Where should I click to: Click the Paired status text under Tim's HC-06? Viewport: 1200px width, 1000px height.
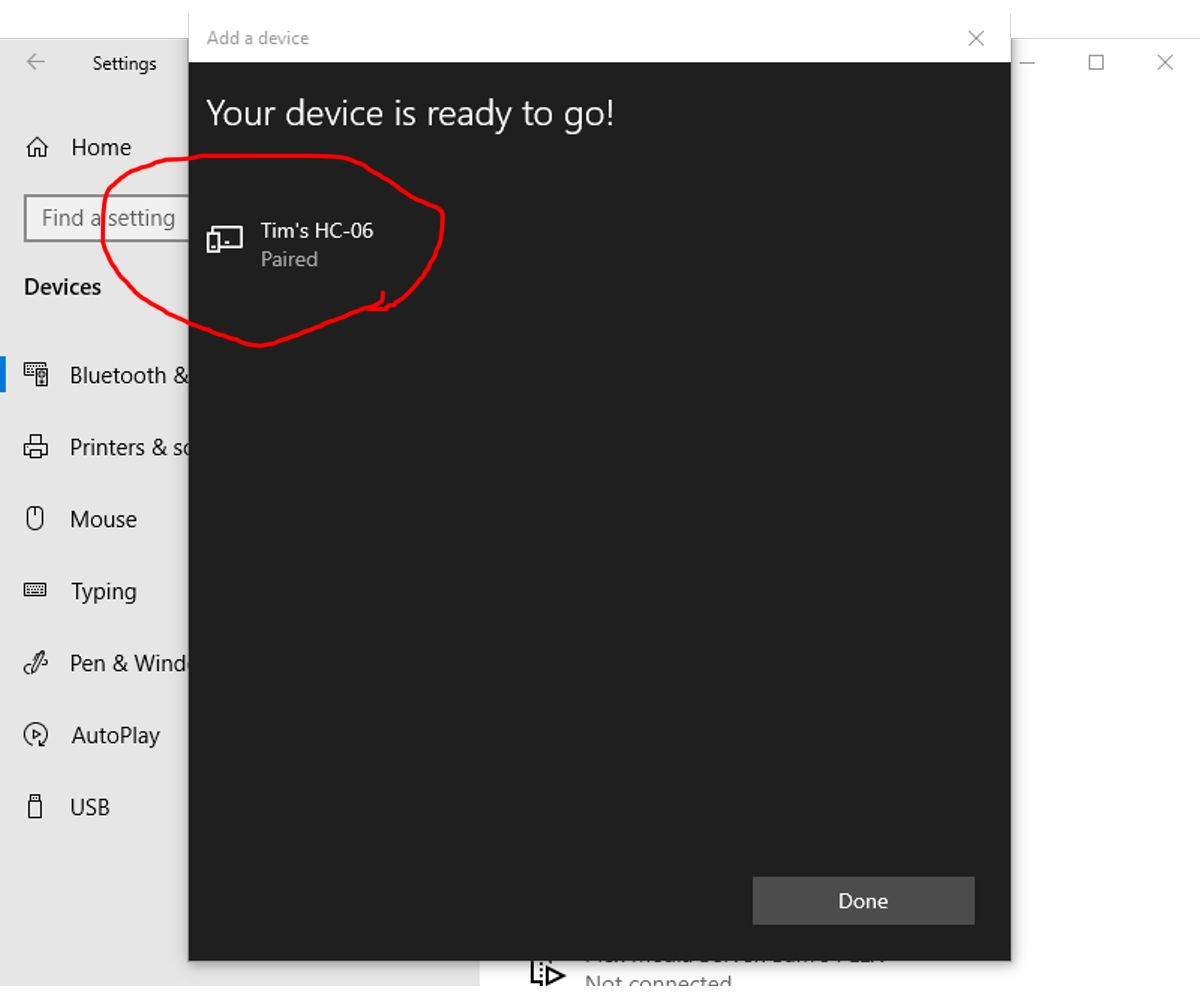pos(289,259)
